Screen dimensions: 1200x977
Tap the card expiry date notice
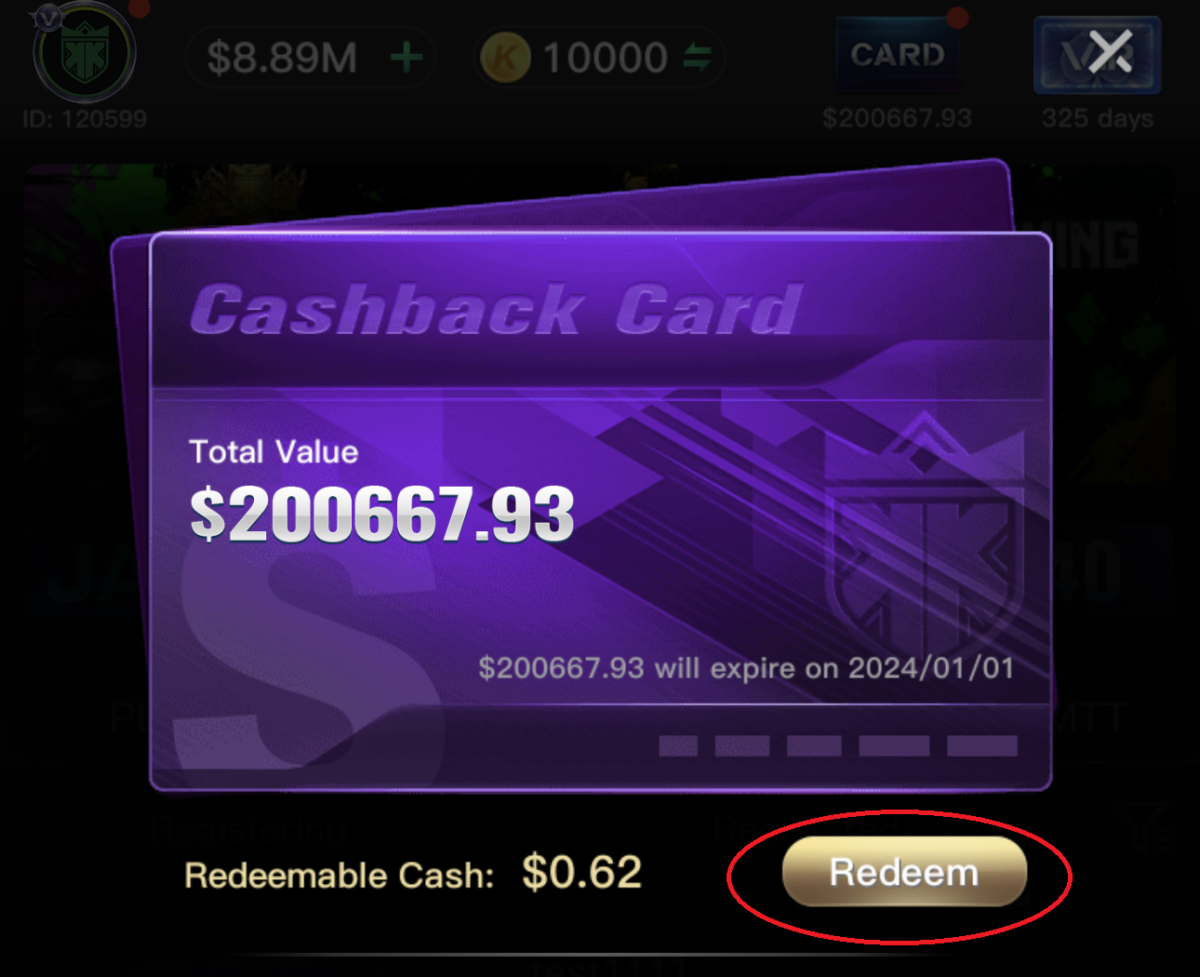tap(746, 668)
